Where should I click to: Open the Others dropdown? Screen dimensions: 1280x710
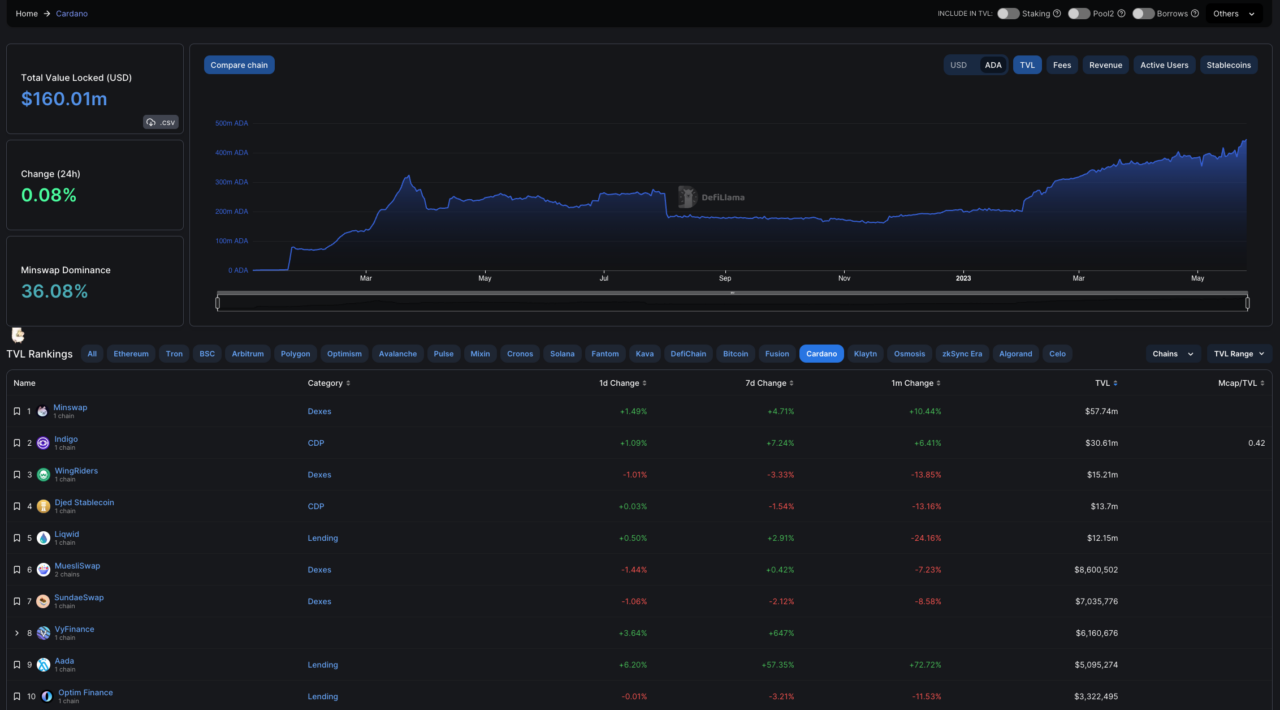pyautogui.click(x=1233, y=14)
